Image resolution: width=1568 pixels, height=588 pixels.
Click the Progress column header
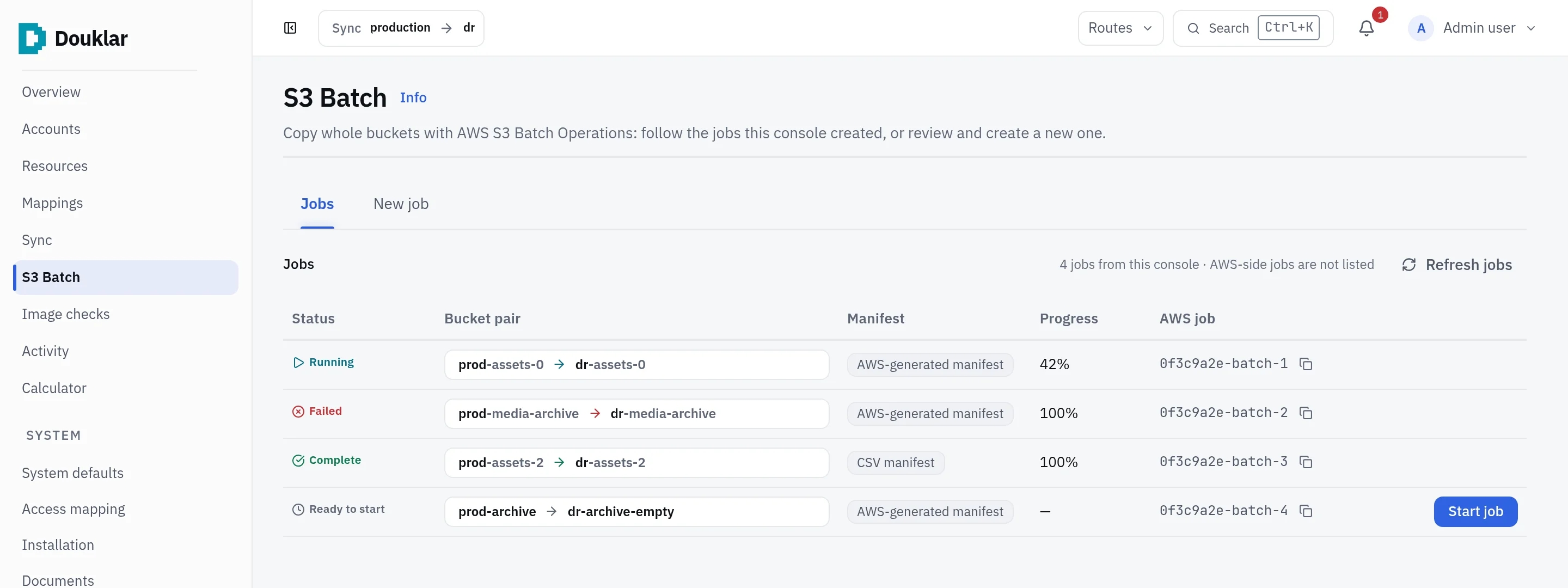pyautogui.click(x=1068, y=318)
